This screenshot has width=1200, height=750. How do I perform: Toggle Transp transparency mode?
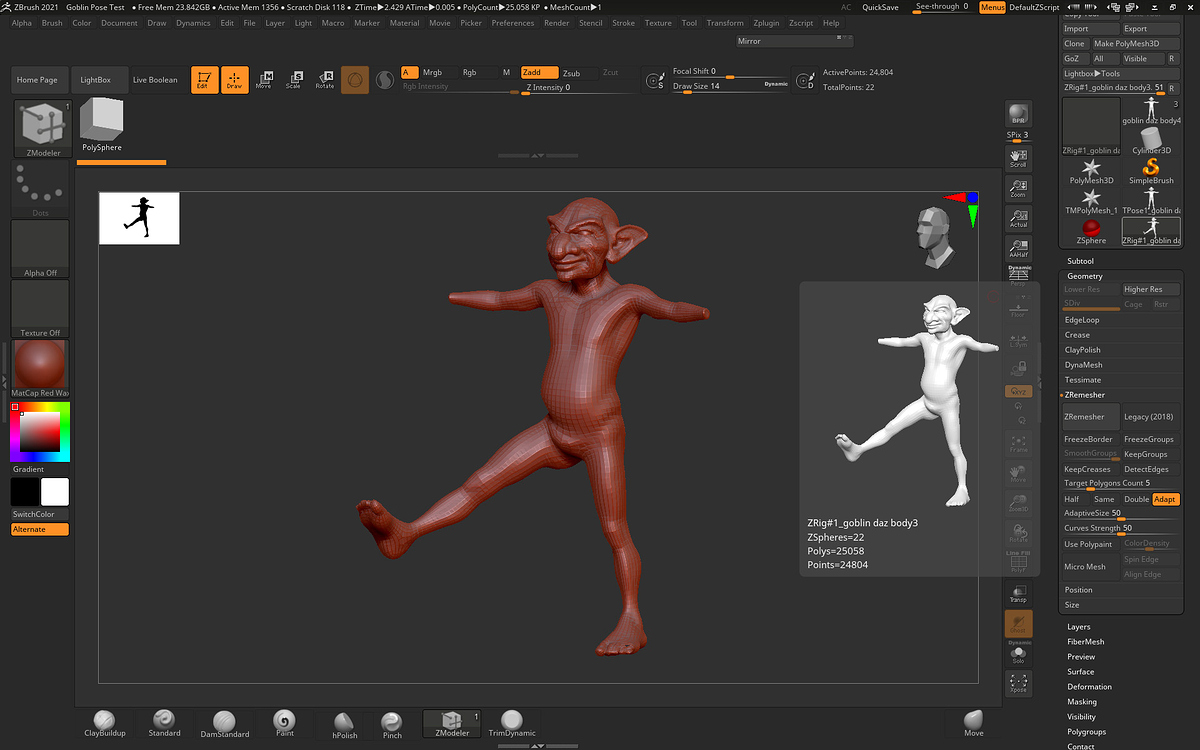pos(1018,594)
